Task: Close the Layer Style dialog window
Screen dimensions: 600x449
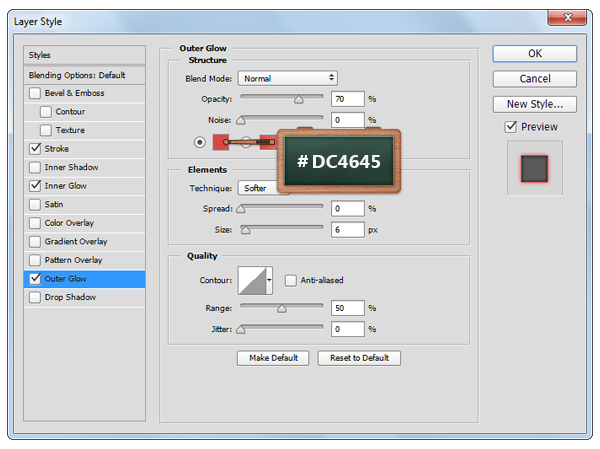Action: 568,18
